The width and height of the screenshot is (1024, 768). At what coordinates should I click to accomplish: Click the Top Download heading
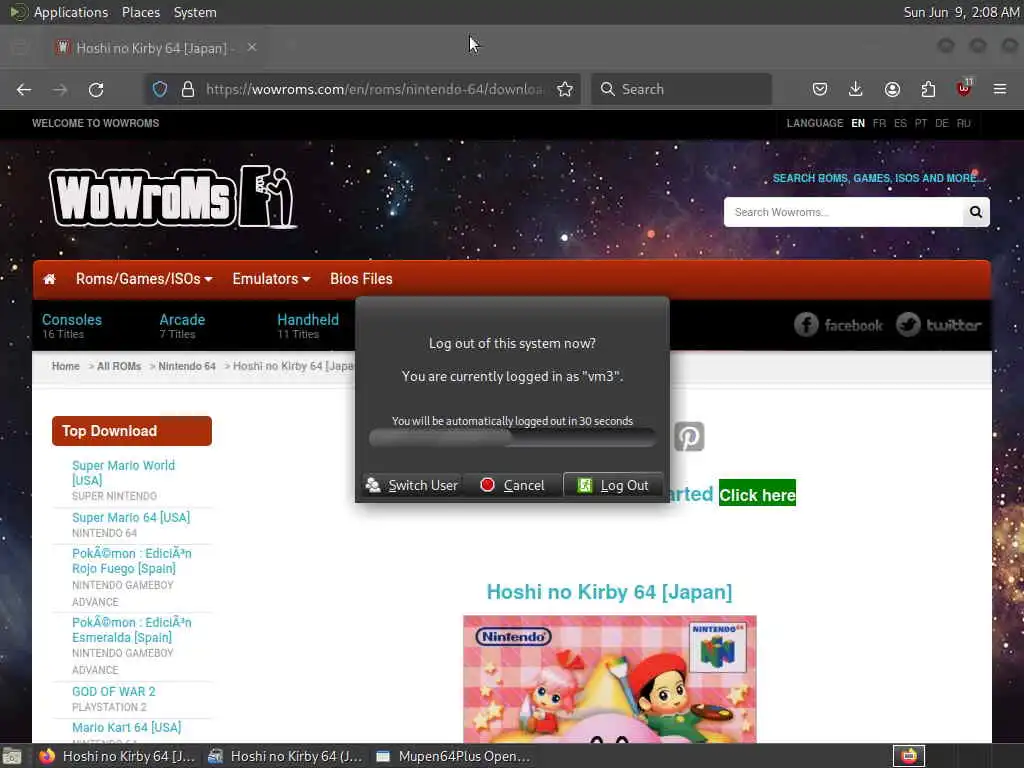pyautogui.click(x=132, y=431)
